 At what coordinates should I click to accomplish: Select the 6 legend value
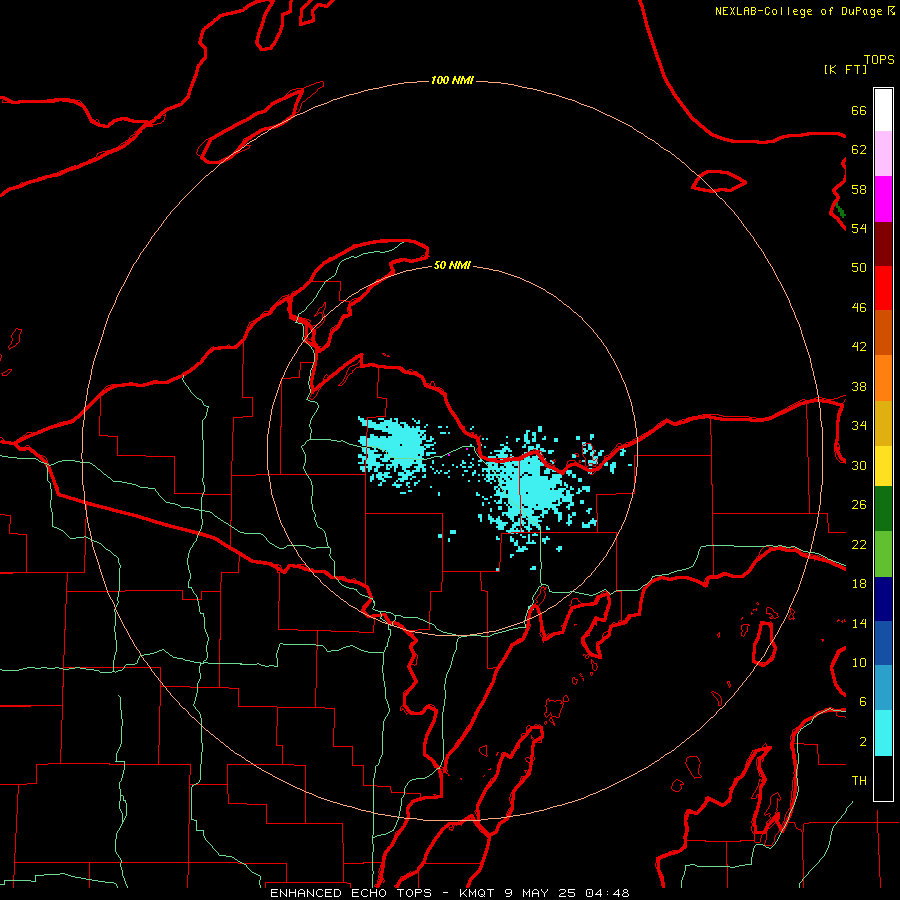tap(862, 702)
